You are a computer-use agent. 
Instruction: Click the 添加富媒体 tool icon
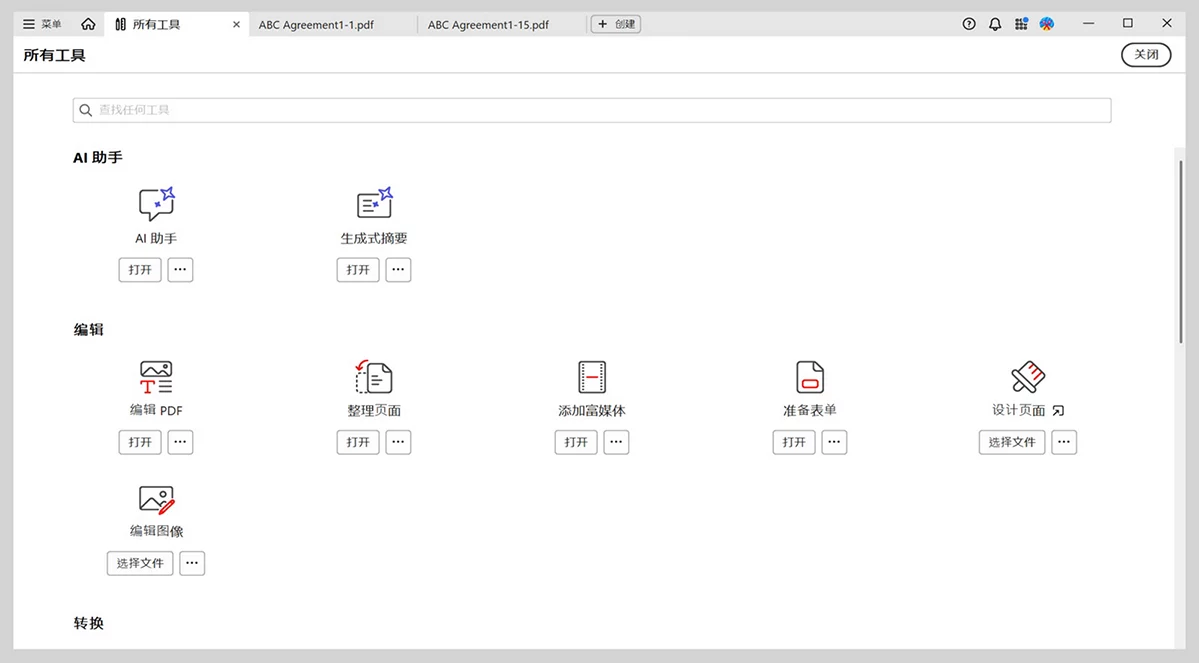click(592, 377)
